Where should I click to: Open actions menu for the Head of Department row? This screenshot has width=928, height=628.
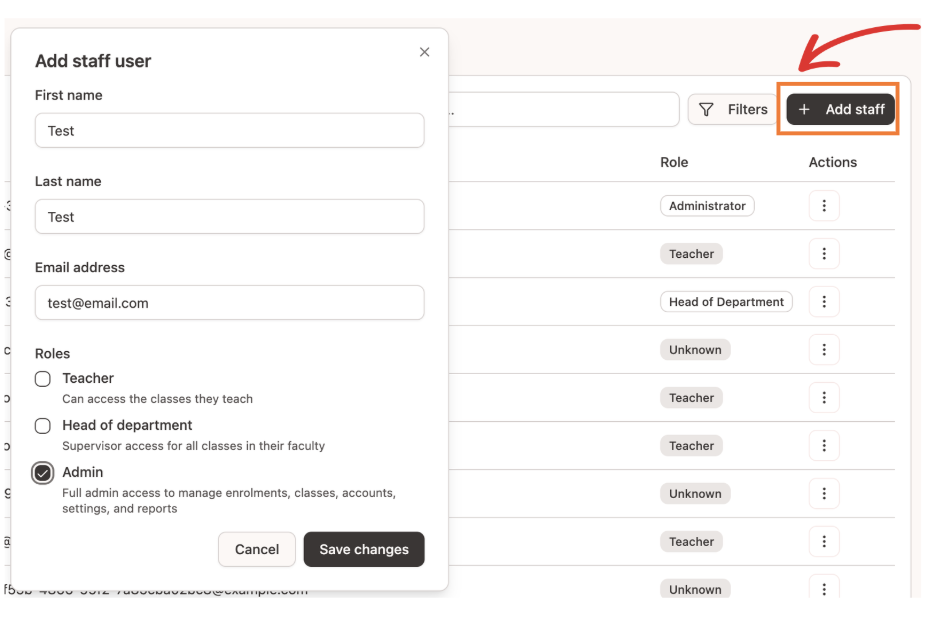pyautogui.click(x=823, y=302)
